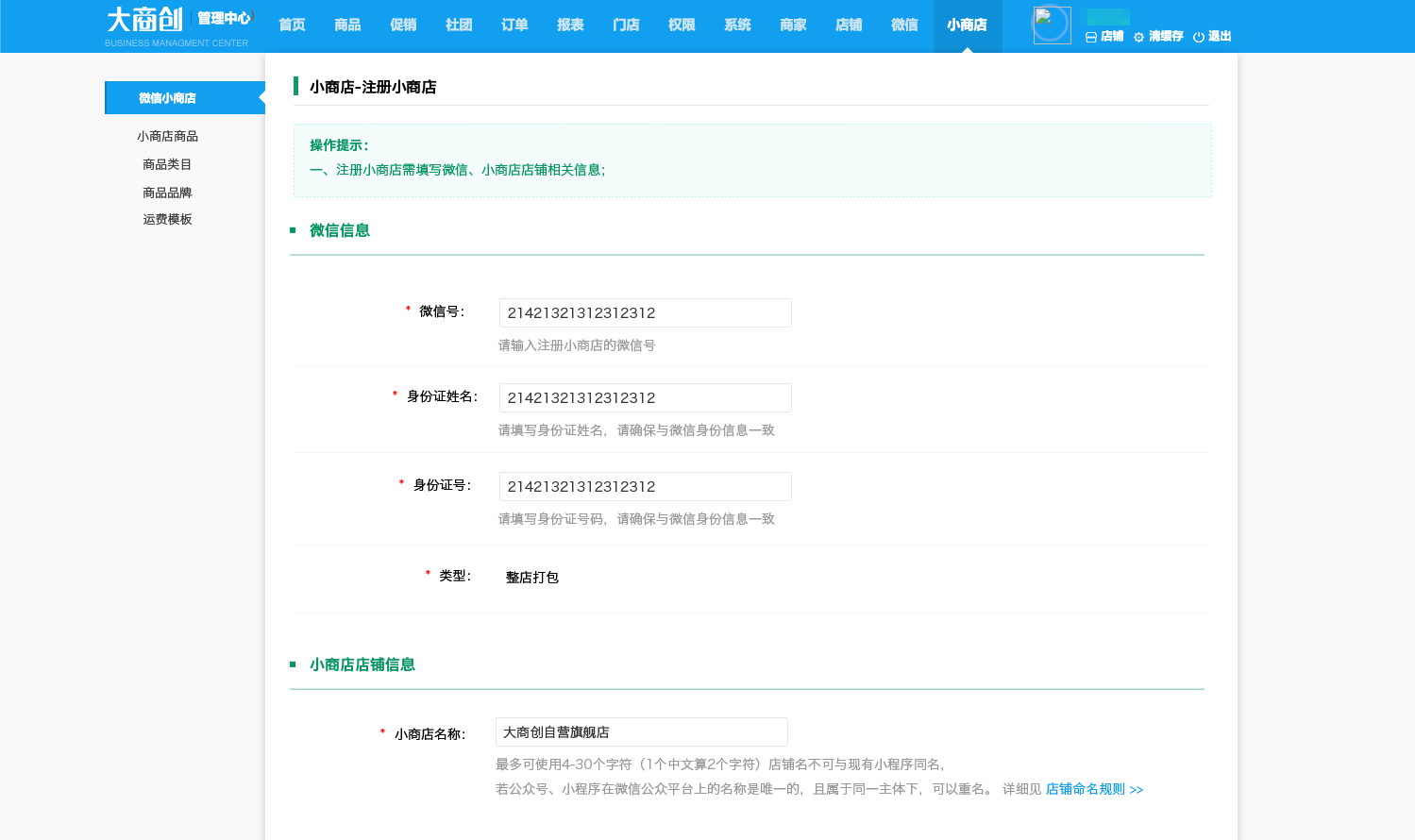The image size is (1415, 840).
Task: Click into the 身份证号 input field
Action: click(x=645, y=486)
